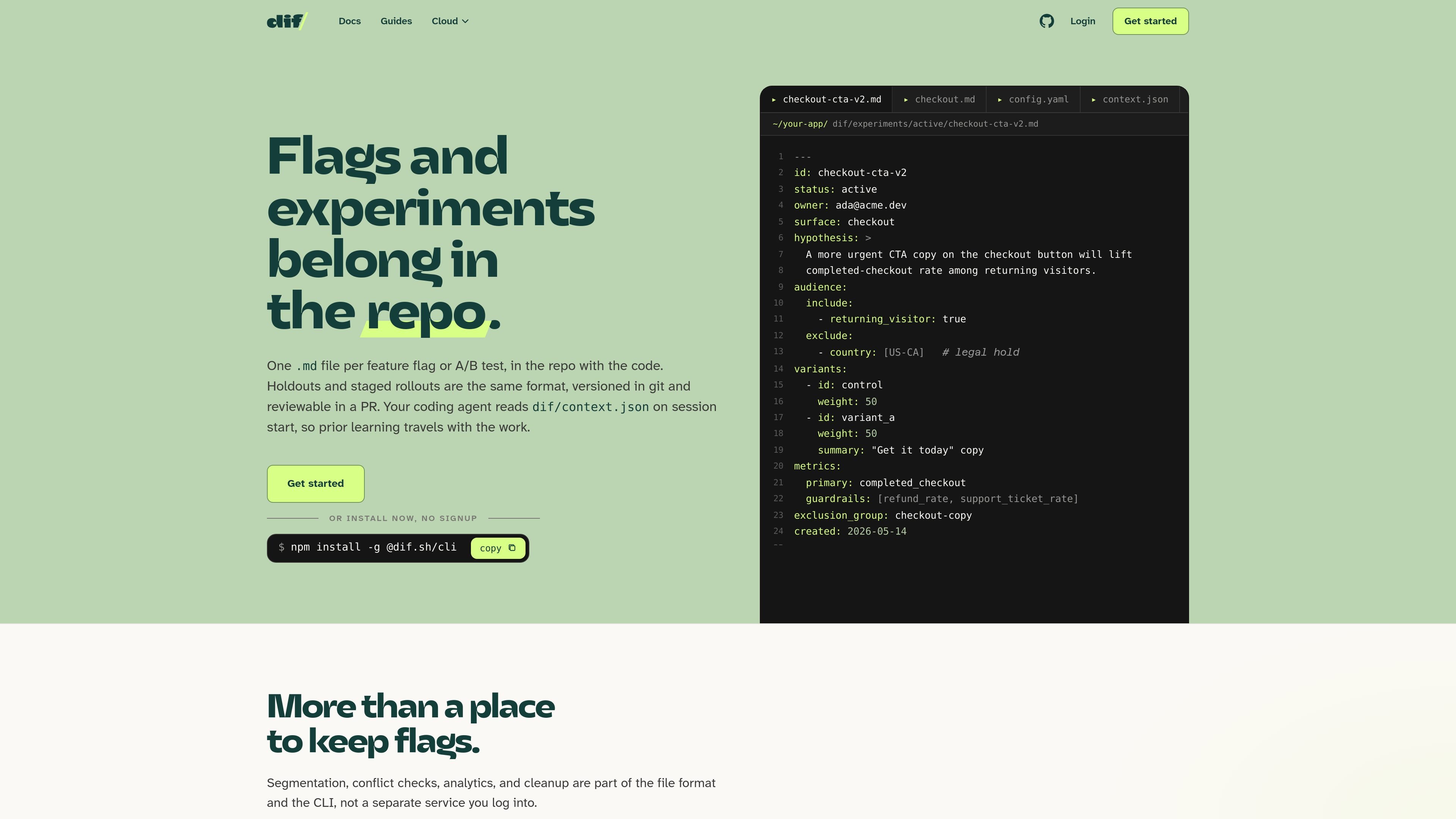Click the guardrails list line
The image size is (1456, 819).
(x=941, y=499)
